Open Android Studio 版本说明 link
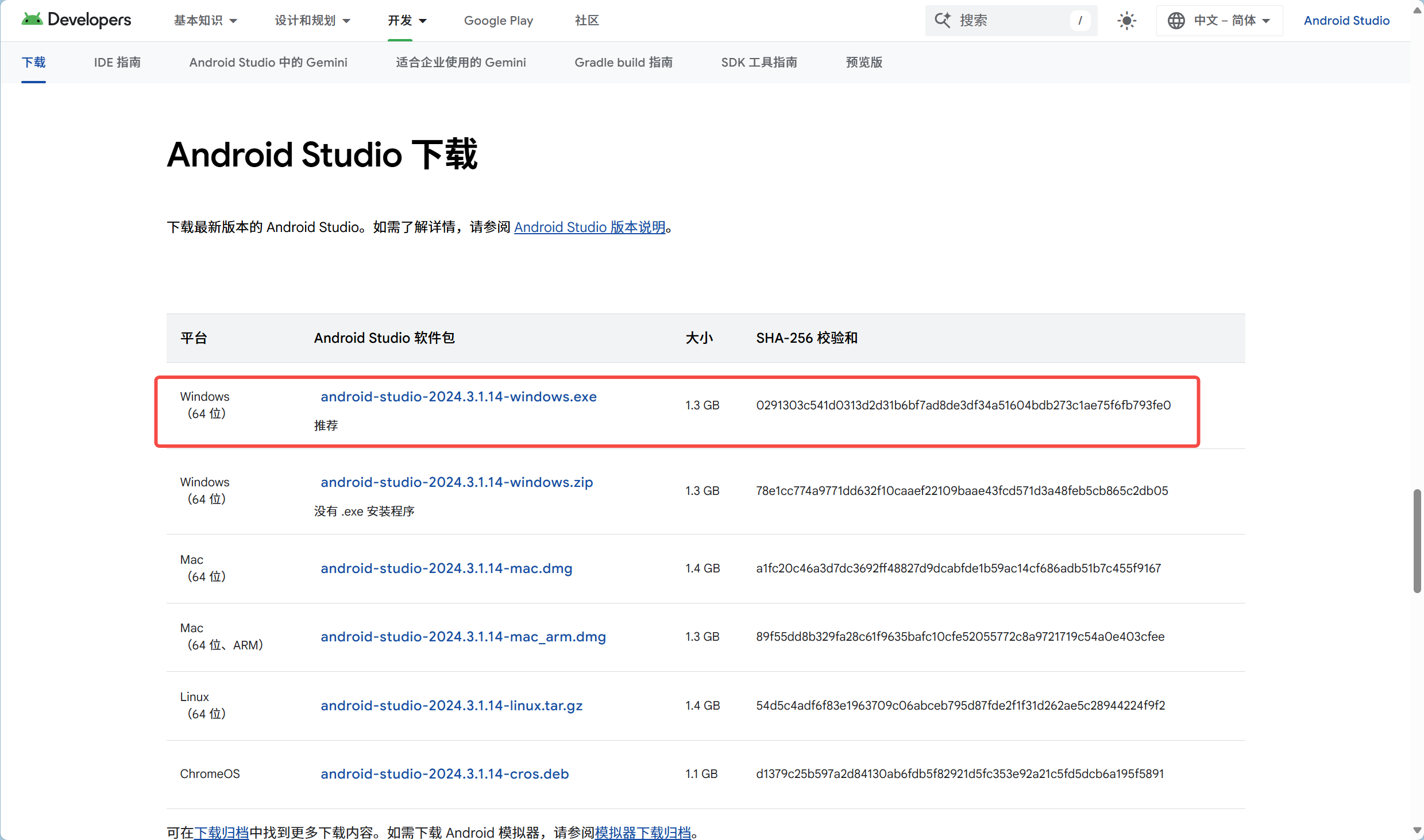 [589, 227]
